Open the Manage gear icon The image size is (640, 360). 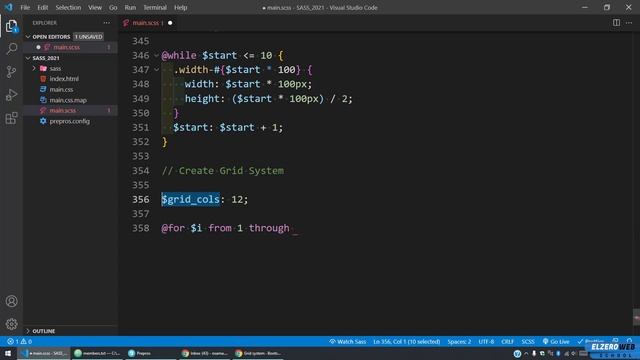point(11,324)
